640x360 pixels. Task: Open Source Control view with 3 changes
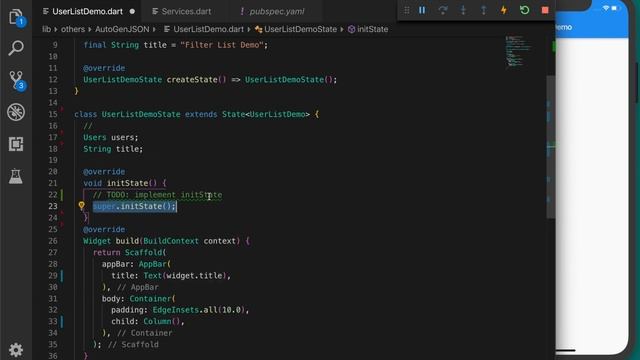(16, 80)
